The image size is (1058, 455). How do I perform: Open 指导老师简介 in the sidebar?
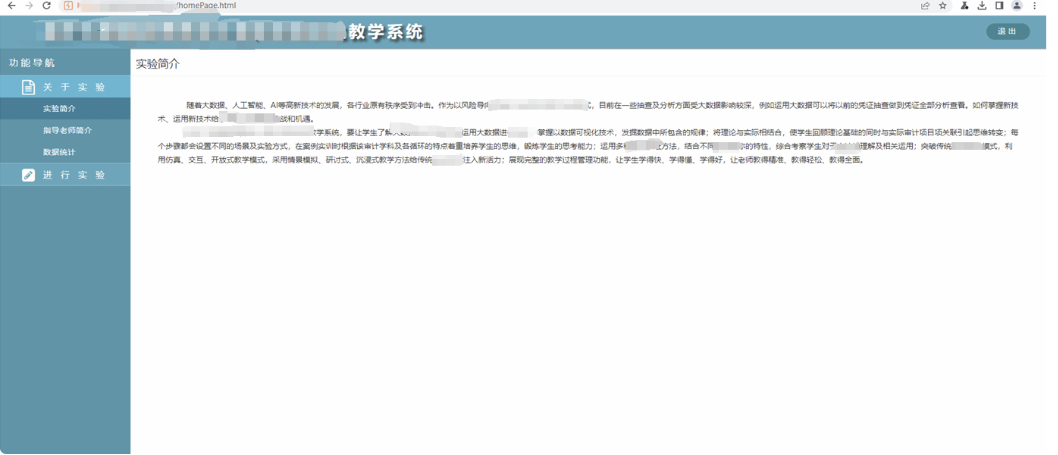[x=65, y=130]
